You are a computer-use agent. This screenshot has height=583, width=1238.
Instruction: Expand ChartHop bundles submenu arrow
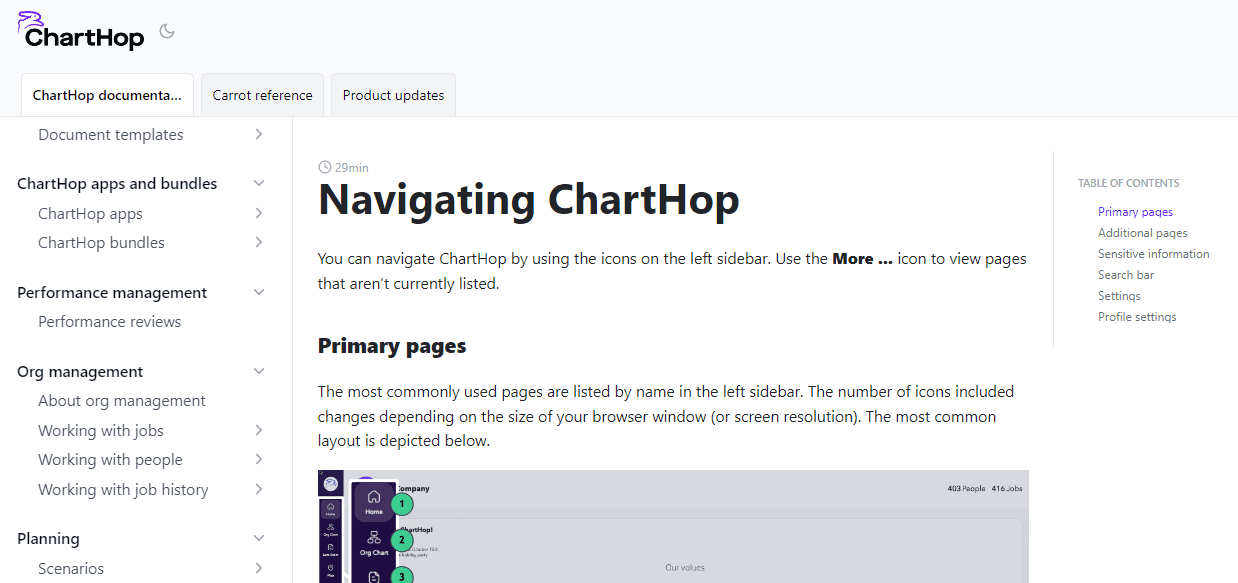(x=259, y=242)
